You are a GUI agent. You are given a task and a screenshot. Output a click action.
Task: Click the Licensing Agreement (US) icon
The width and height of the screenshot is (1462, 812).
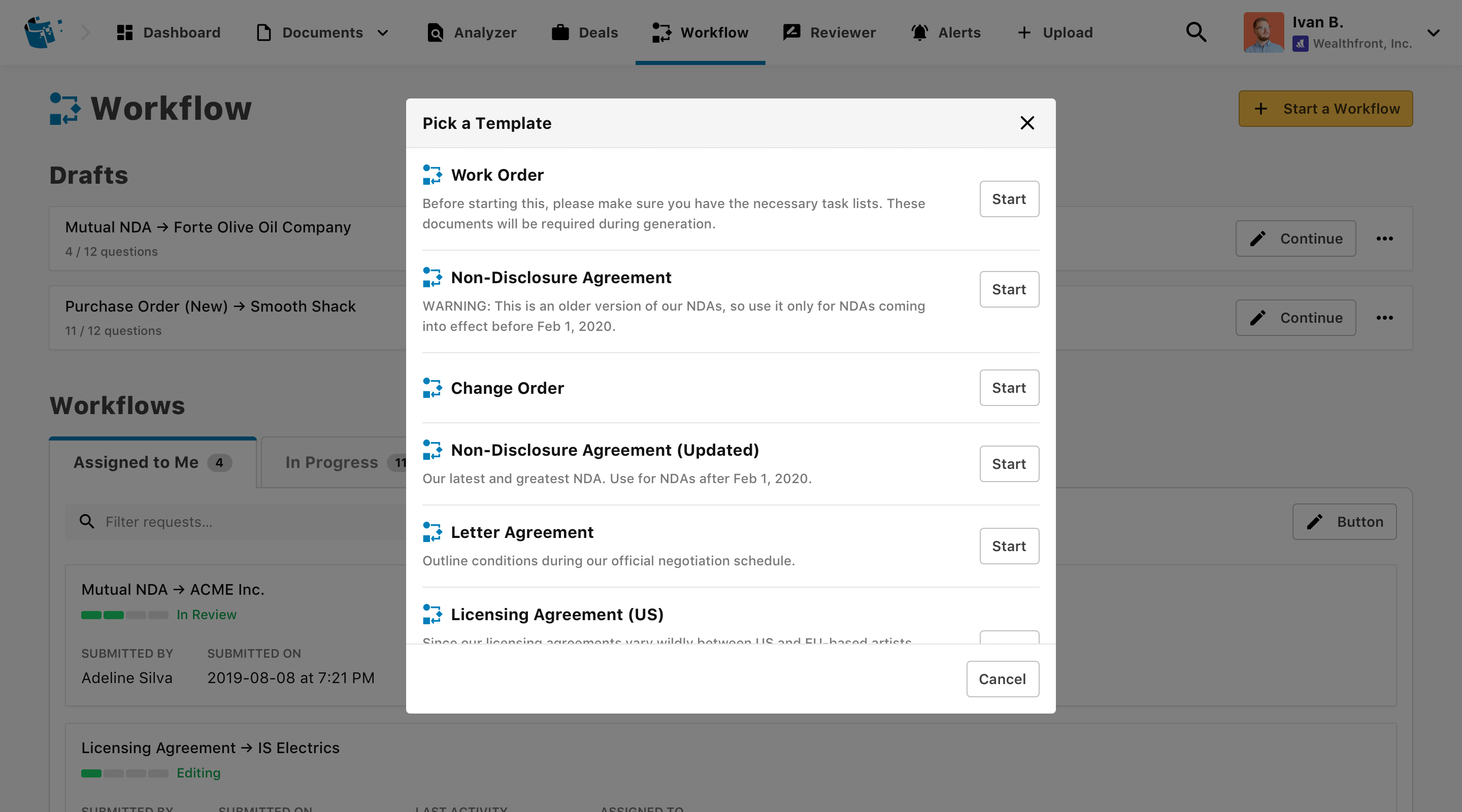point(433,615)
